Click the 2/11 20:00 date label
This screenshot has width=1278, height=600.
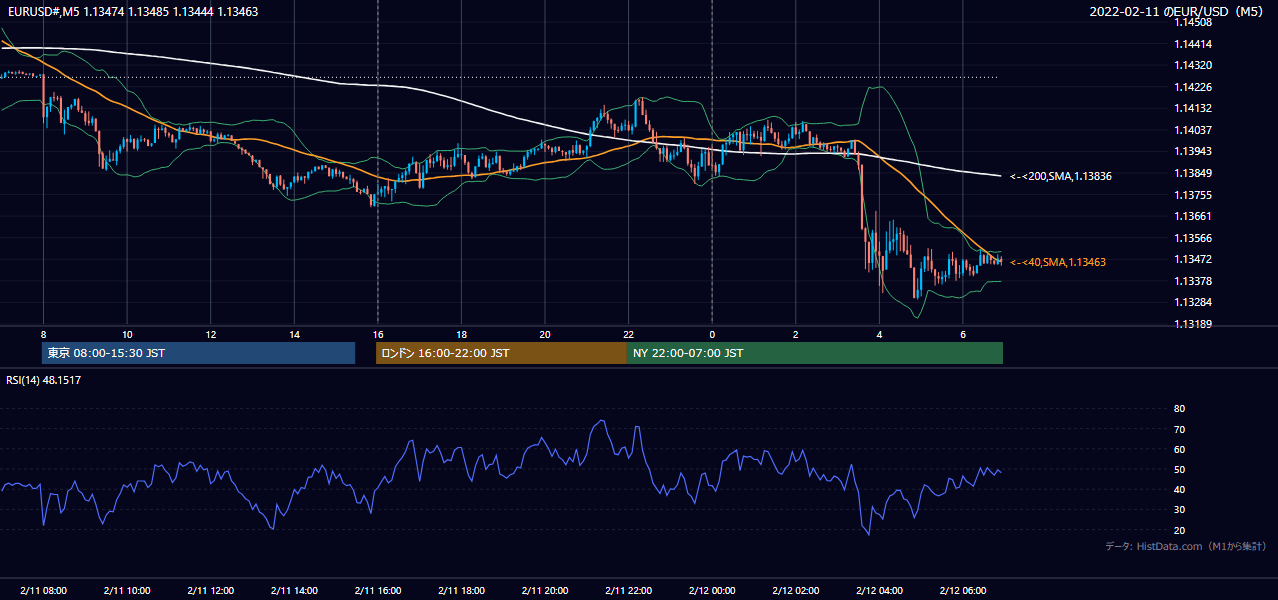(544, 590)
